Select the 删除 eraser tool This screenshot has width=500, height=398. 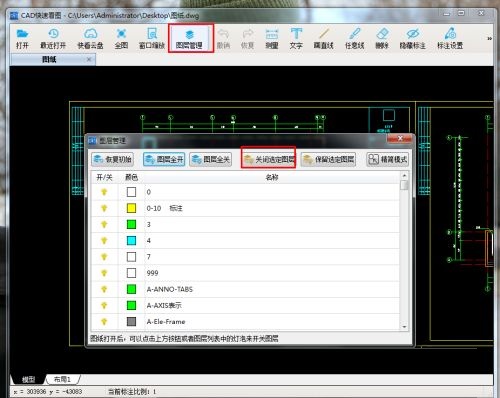[x=382, y=38]
